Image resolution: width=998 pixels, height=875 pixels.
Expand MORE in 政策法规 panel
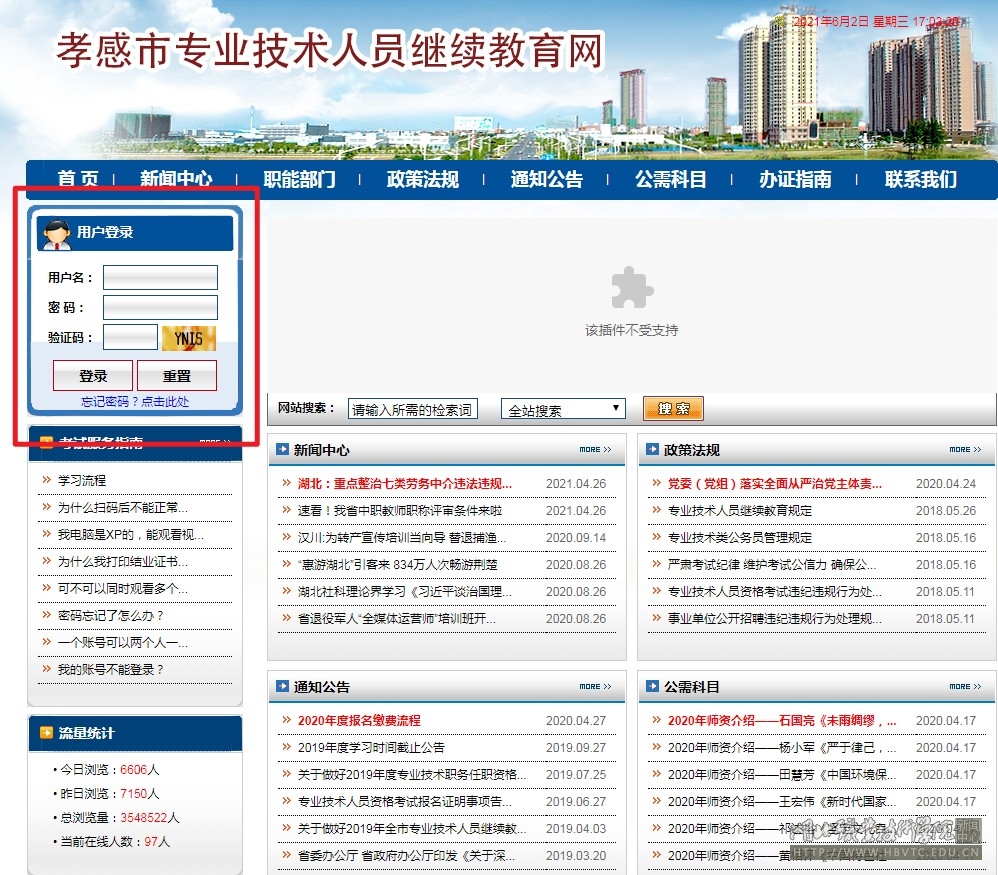(965, 450)
